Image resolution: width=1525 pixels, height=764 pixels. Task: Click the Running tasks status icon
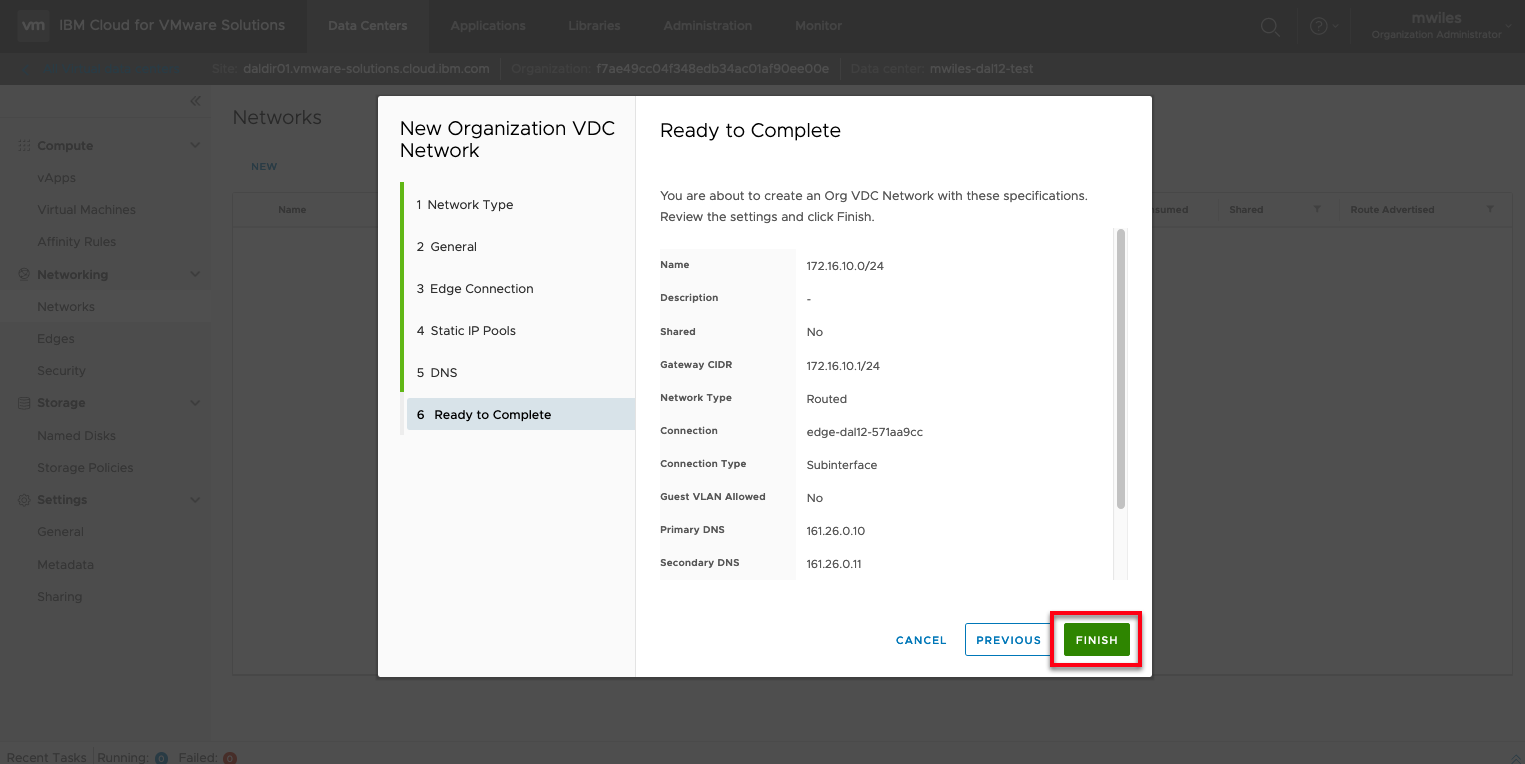[161, 757]
